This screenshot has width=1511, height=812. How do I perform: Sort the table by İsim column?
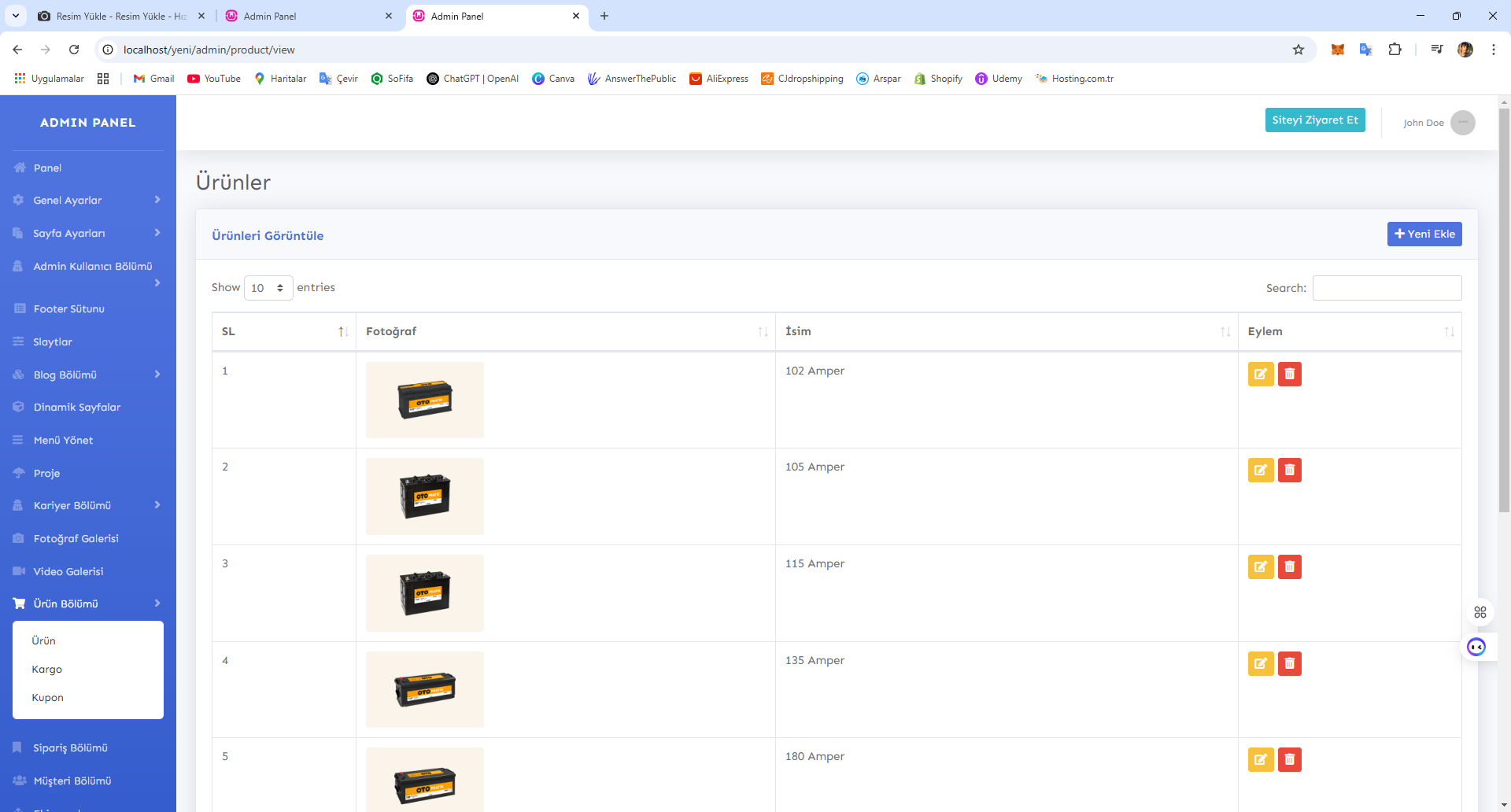coord(1006,332)
